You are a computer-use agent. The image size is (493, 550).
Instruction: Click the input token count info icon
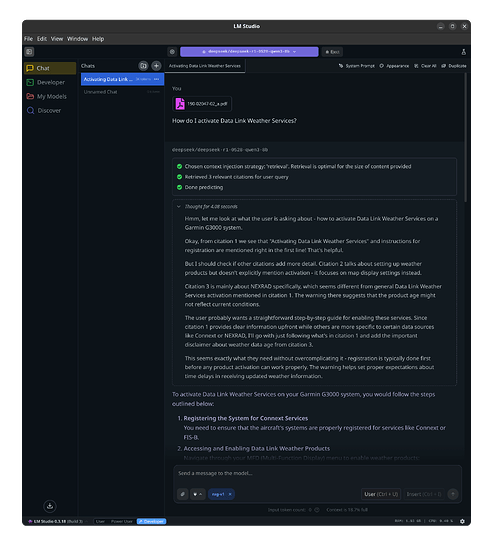tap(317, 510)
